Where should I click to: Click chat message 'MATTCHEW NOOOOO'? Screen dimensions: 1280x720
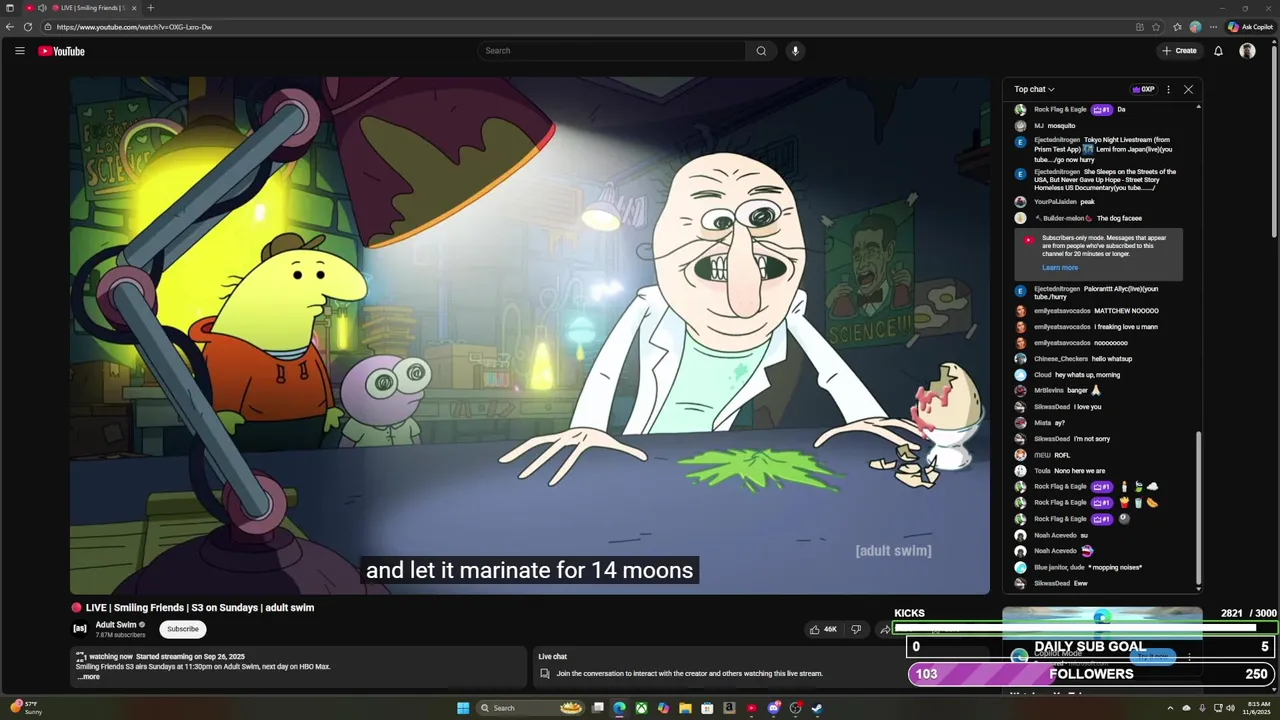(x=1096, y=311)
